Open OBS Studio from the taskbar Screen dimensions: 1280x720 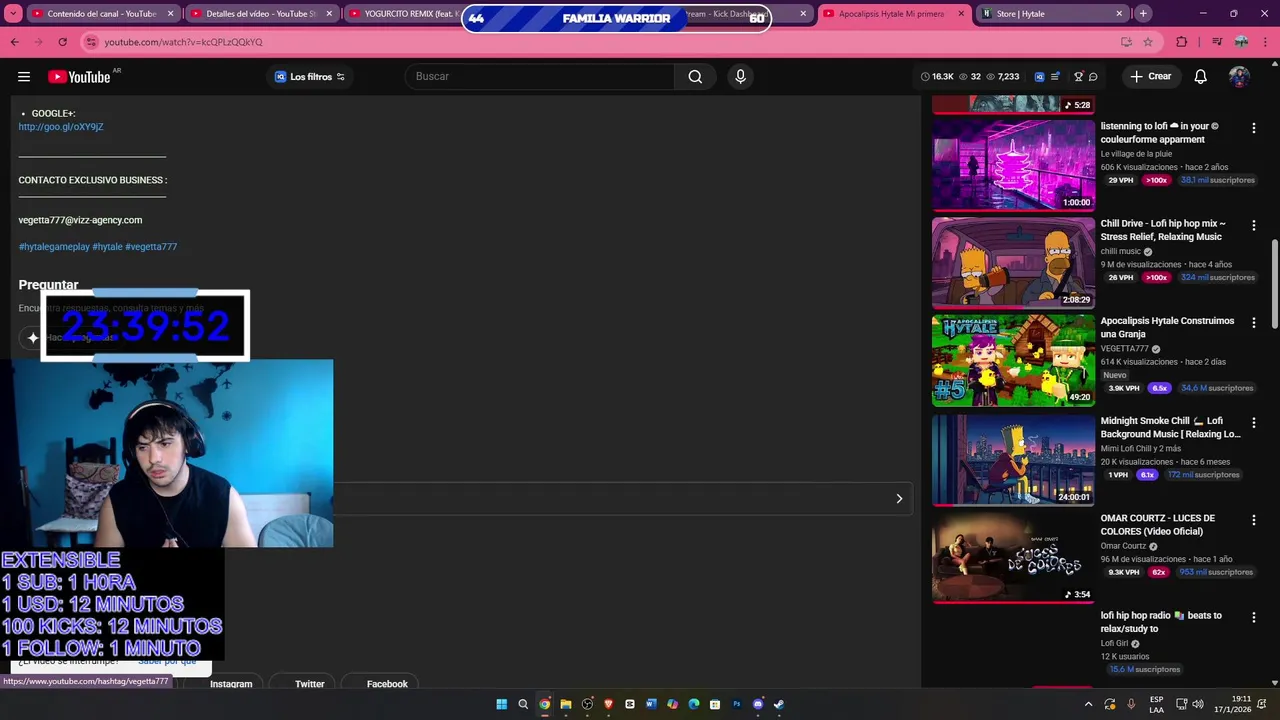tap(587, 704)
